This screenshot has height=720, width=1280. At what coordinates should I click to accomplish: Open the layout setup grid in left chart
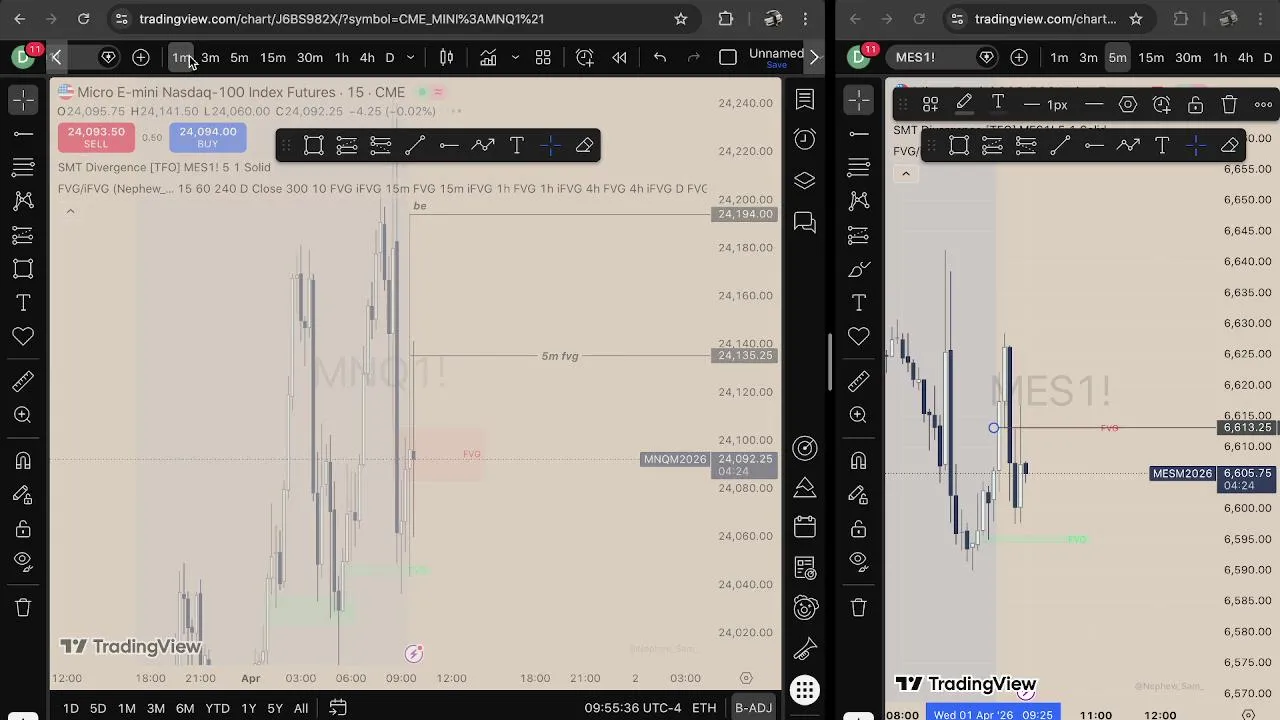click(543, 58)
